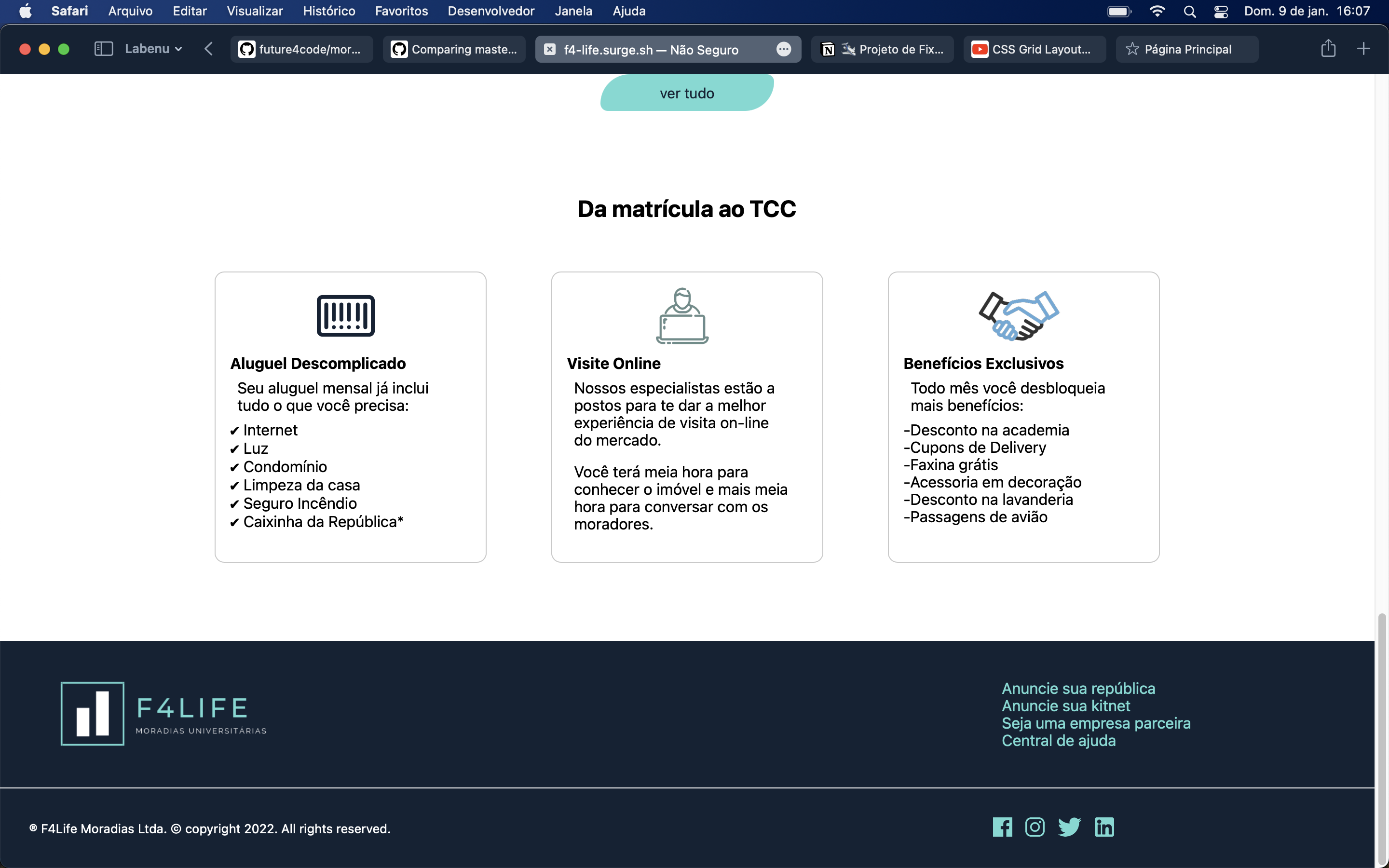1389x868 pixels.
Task: Click the Share icon in the toolbar
Action: pyautogui.click(x=1328, y=49)
